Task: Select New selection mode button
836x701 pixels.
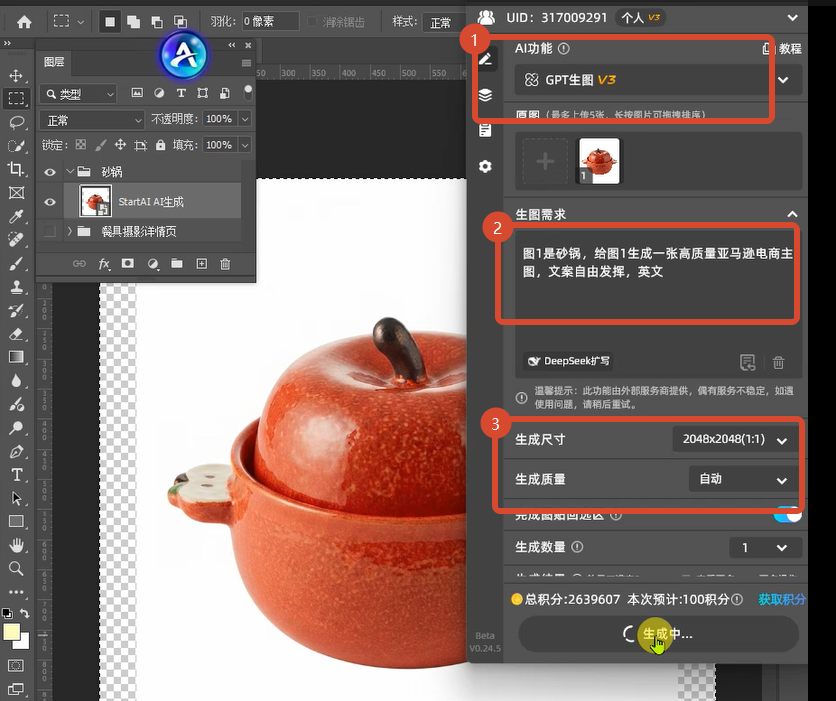Action: click(110, 22)
